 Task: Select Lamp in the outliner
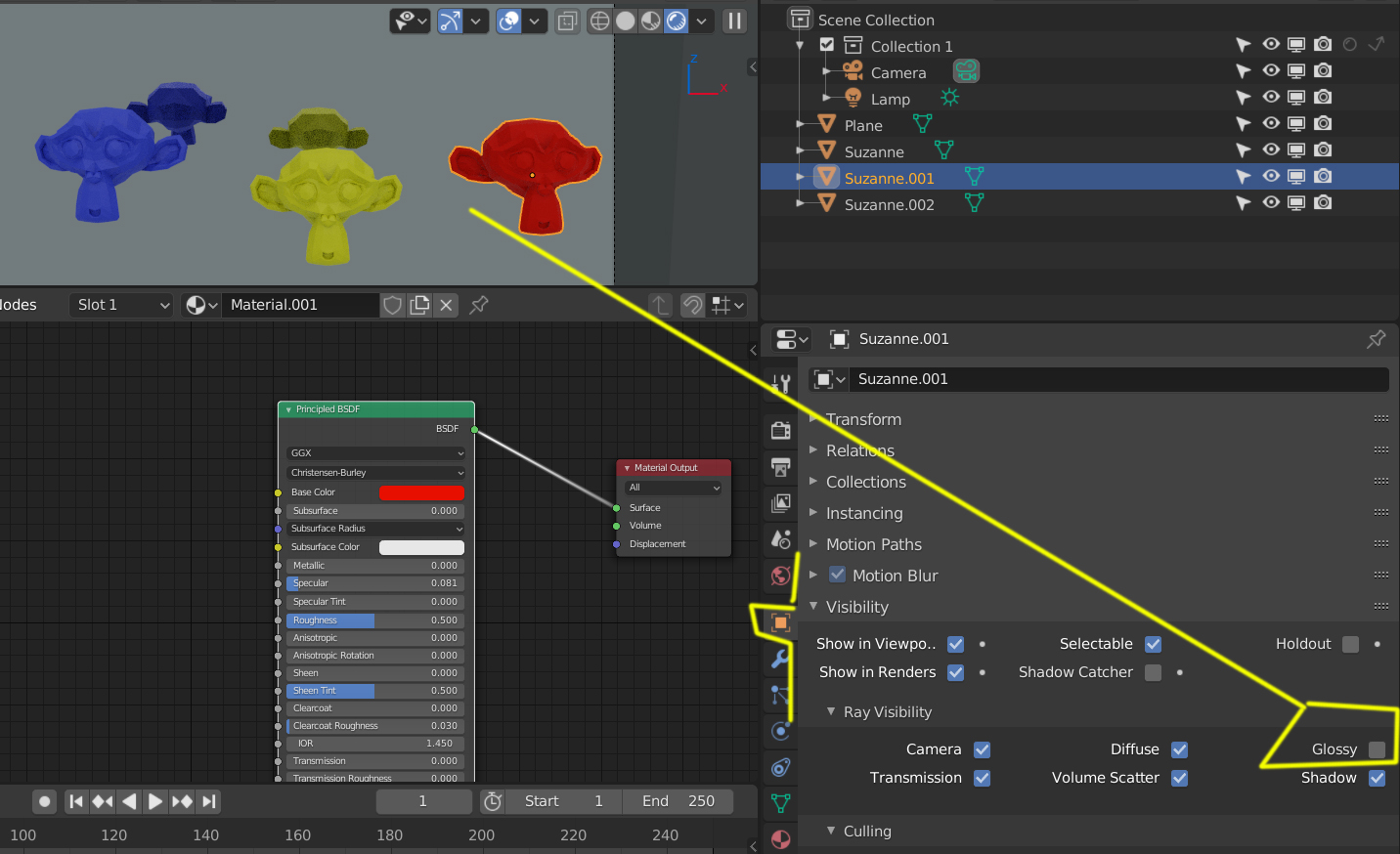point(891,99)
